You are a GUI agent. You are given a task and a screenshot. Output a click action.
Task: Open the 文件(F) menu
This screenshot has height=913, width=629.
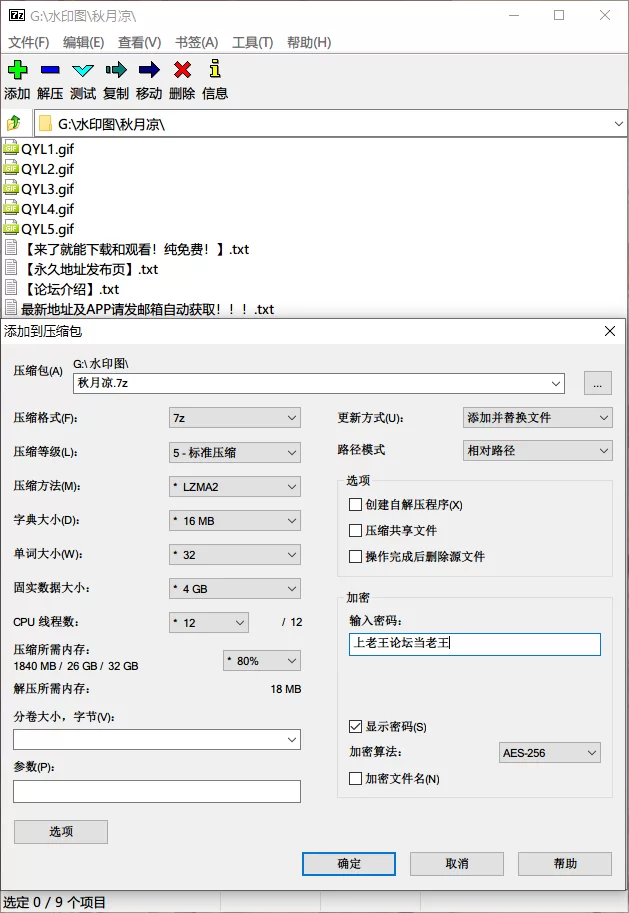[x=29, y=43]
